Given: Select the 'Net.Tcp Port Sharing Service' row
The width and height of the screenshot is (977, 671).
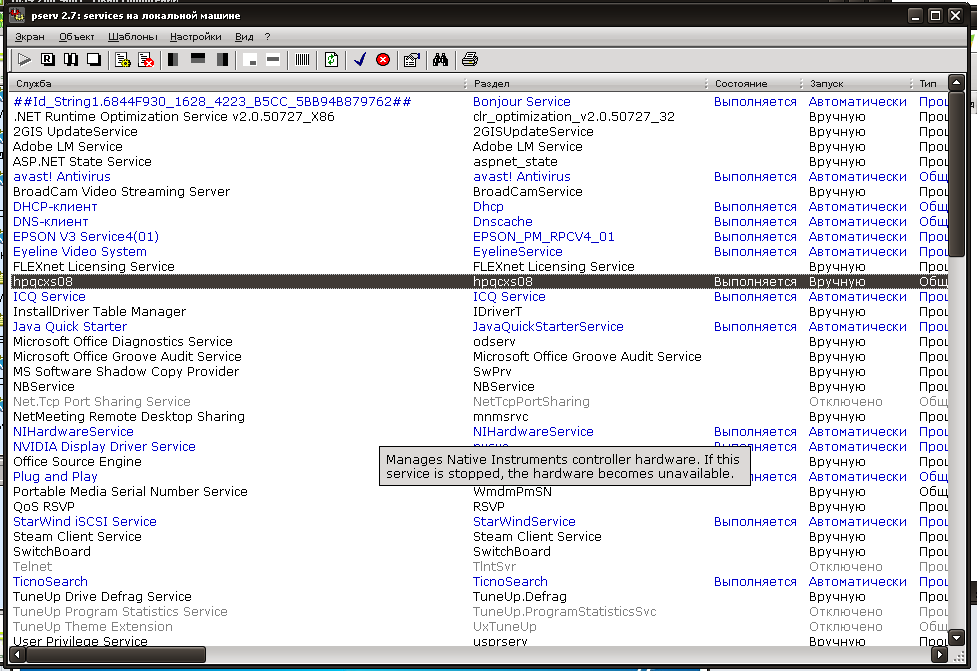Looking at the screenshot, I should (480, 402).
